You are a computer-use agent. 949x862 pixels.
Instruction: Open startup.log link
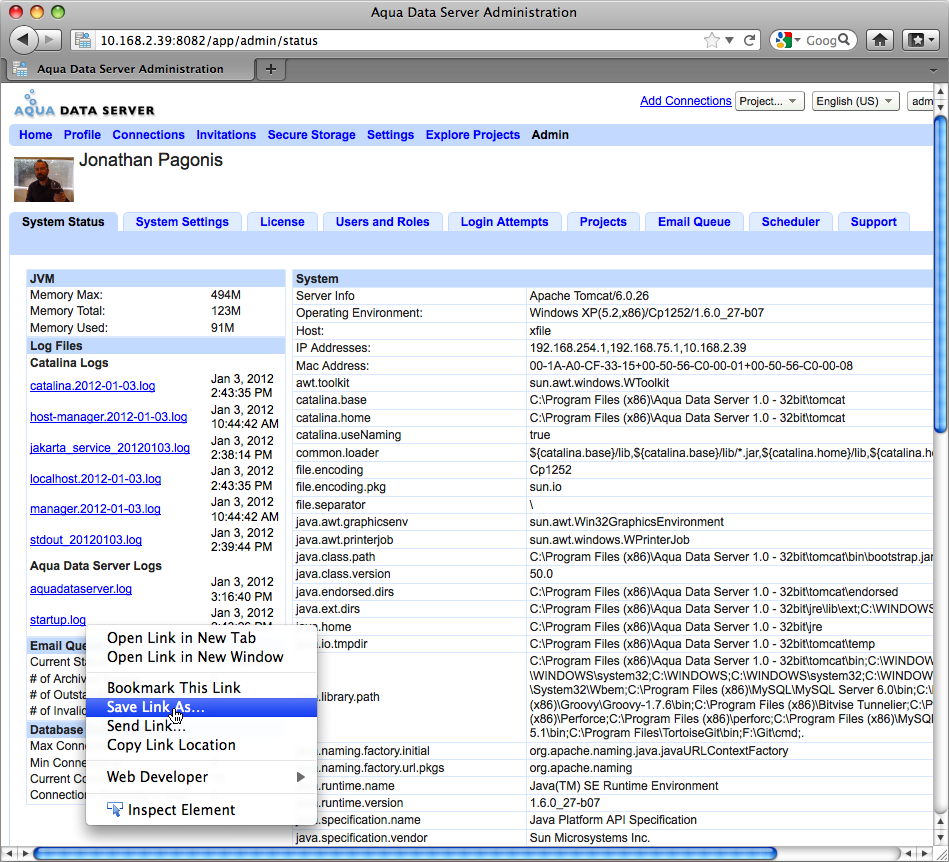point(57,619)
